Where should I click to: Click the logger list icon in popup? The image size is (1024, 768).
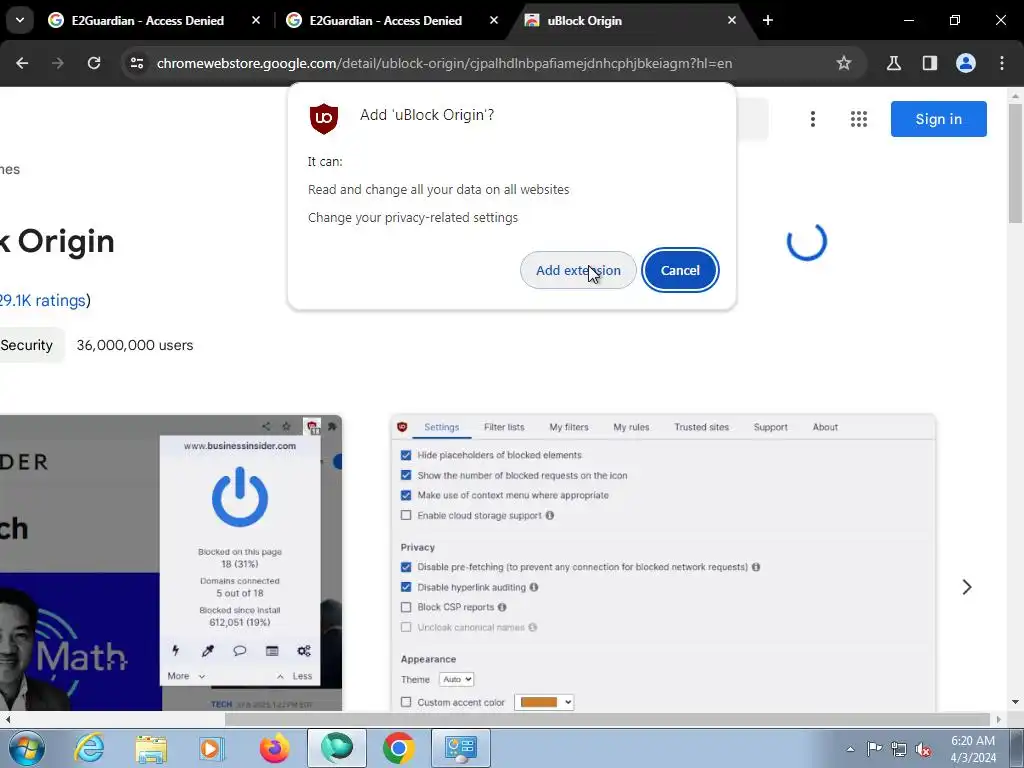coord(272,650)
